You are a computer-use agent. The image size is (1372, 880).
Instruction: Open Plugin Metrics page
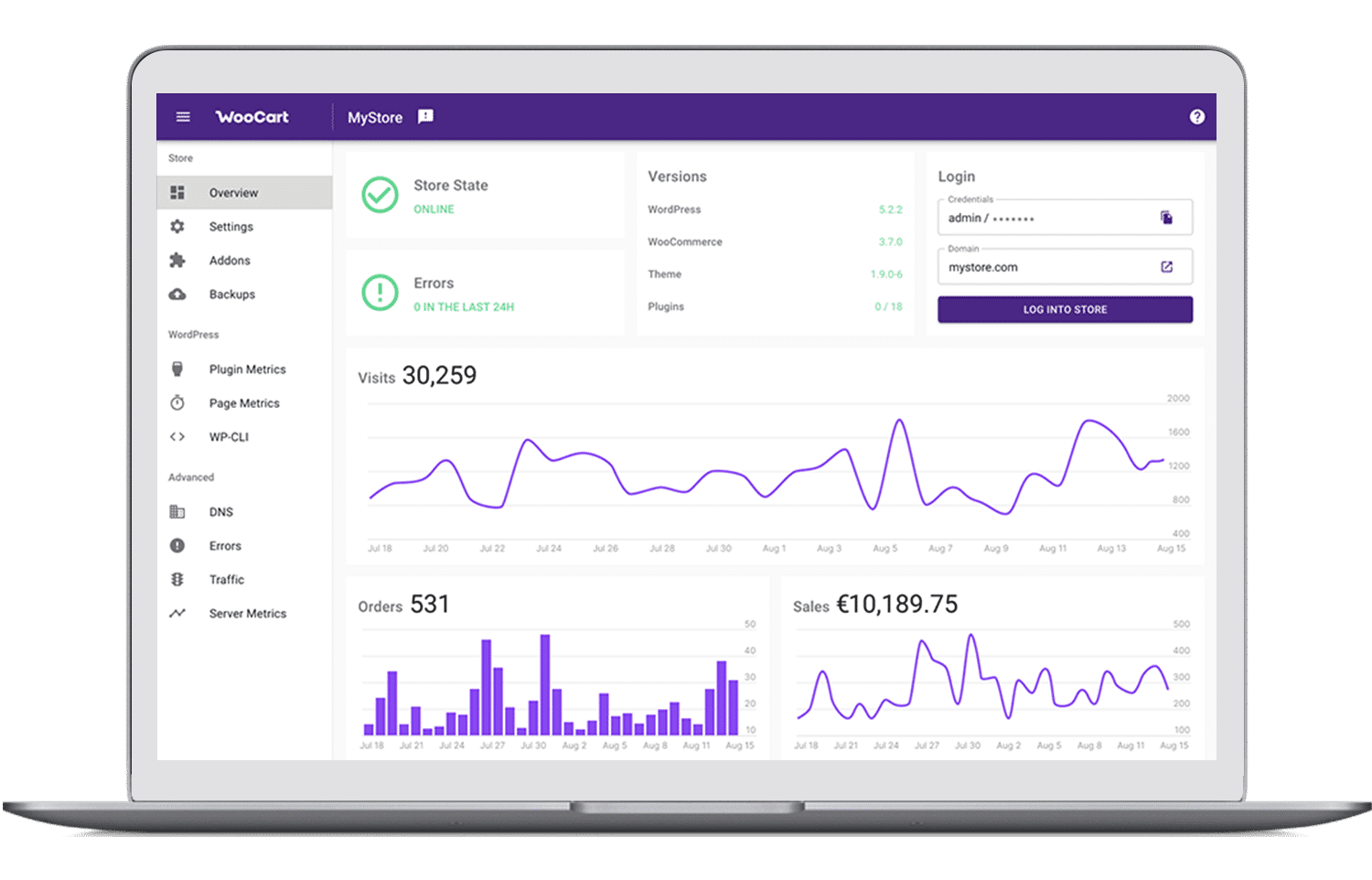[x=244, y=369]
